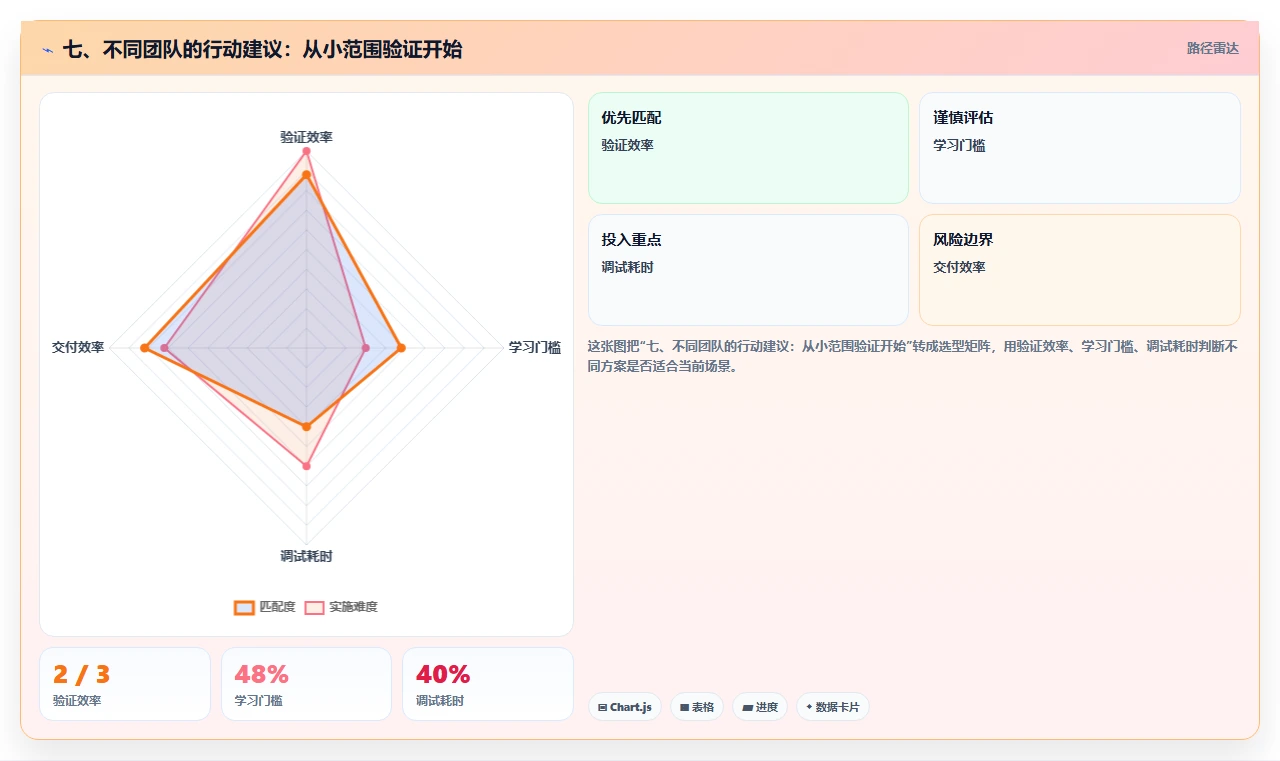This screenshot has width=1280, height=761.
Task: Open the 谨慎评估 card
Action: click(1080, 148)
